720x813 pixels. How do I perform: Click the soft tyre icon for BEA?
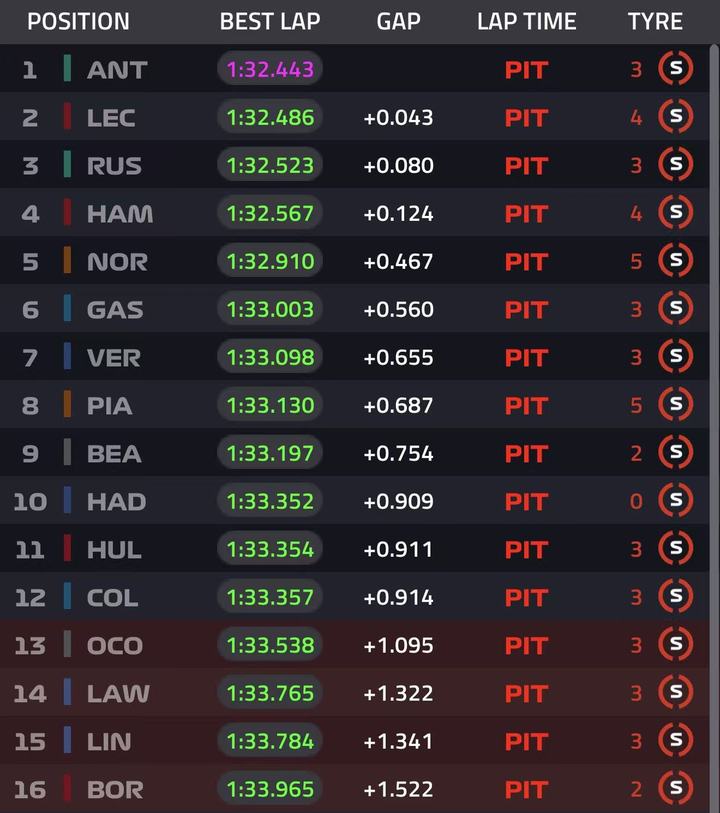[x=676, y=453]
